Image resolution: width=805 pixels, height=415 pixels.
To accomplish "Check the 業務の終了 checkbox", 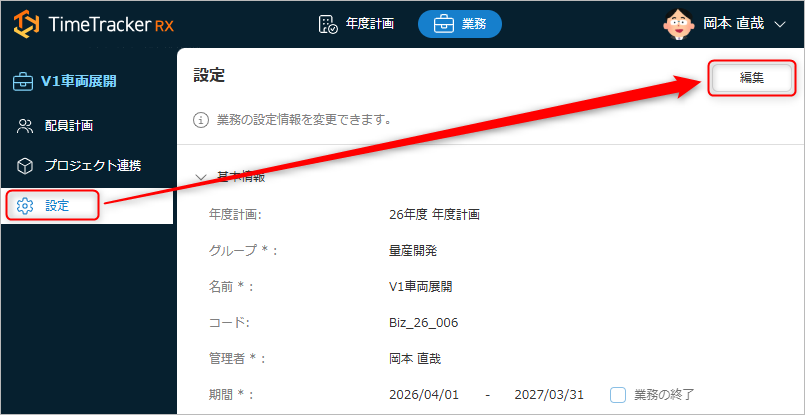I will (x=618, y=394).
